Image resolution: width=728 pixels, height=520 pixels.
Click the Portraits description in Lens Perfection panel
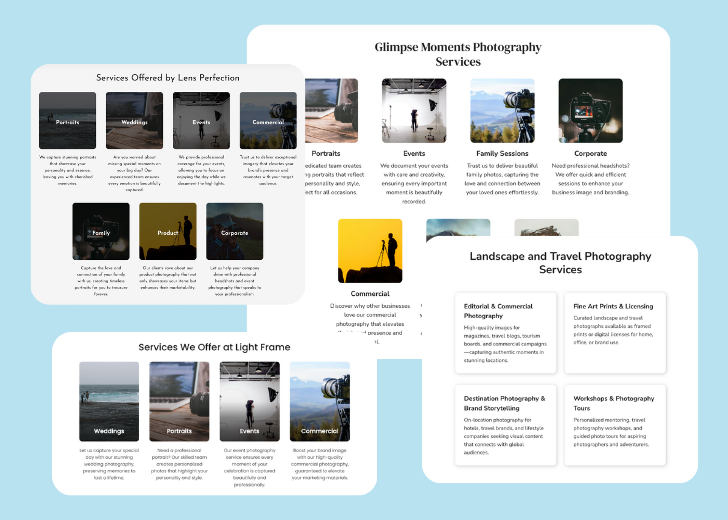[67, 170]
